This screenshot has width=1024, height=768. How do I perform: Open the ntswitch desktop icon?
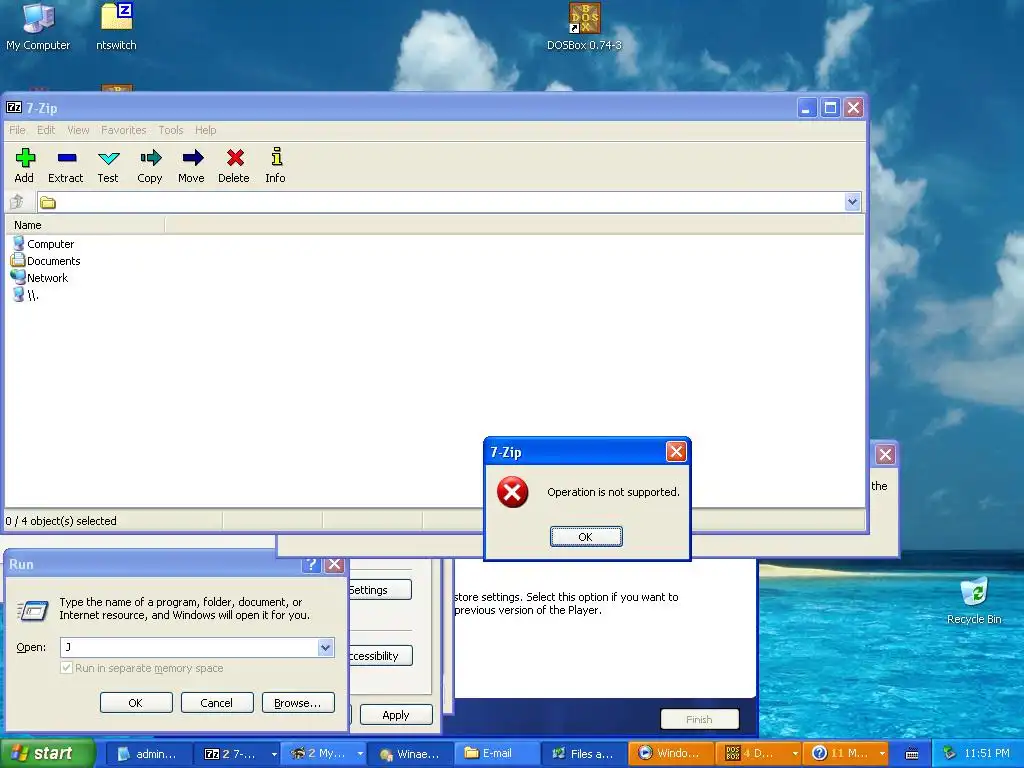(116, 27)
